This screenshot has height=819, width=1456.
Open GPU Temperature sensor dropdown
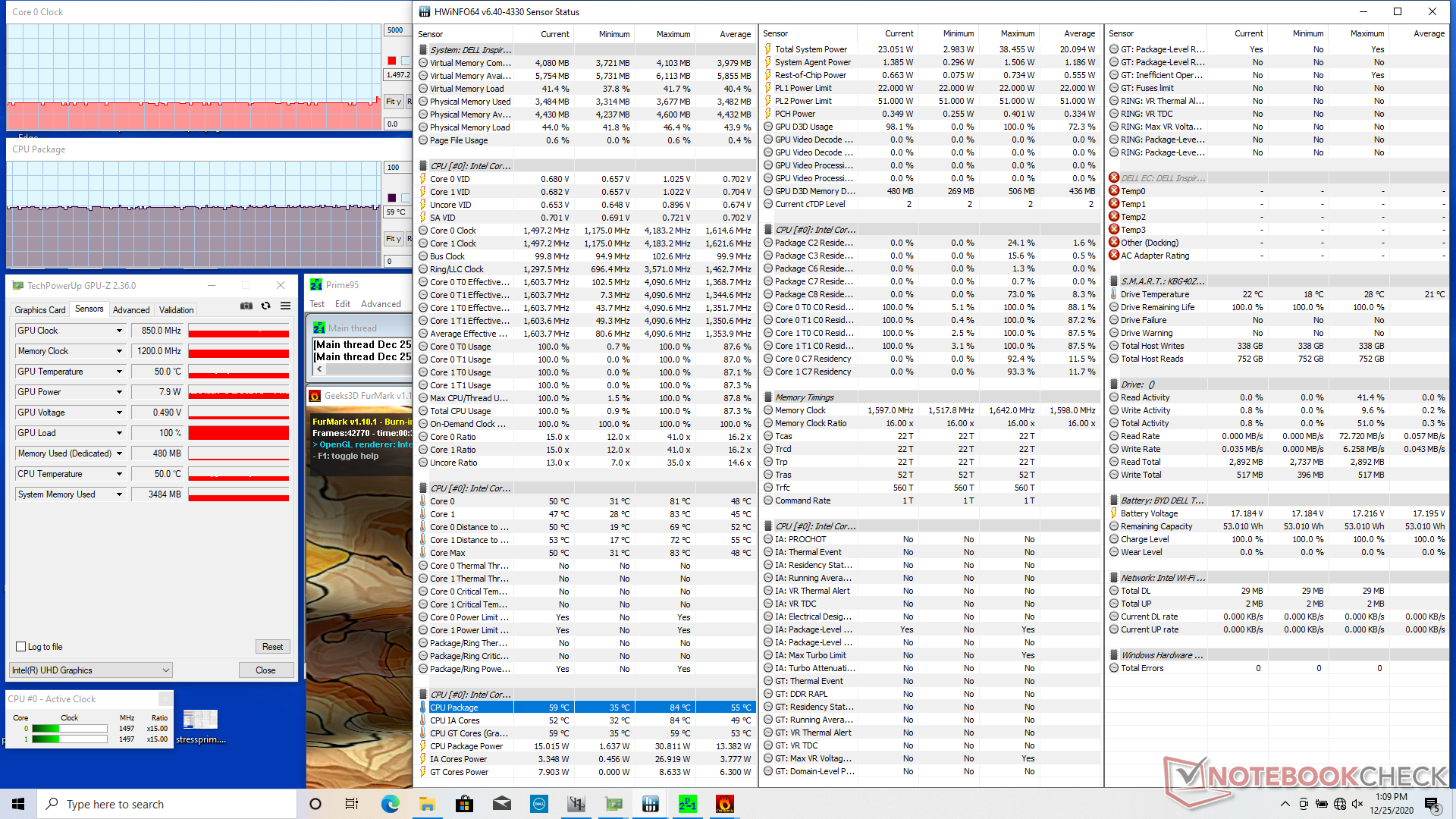pos(119,372)
